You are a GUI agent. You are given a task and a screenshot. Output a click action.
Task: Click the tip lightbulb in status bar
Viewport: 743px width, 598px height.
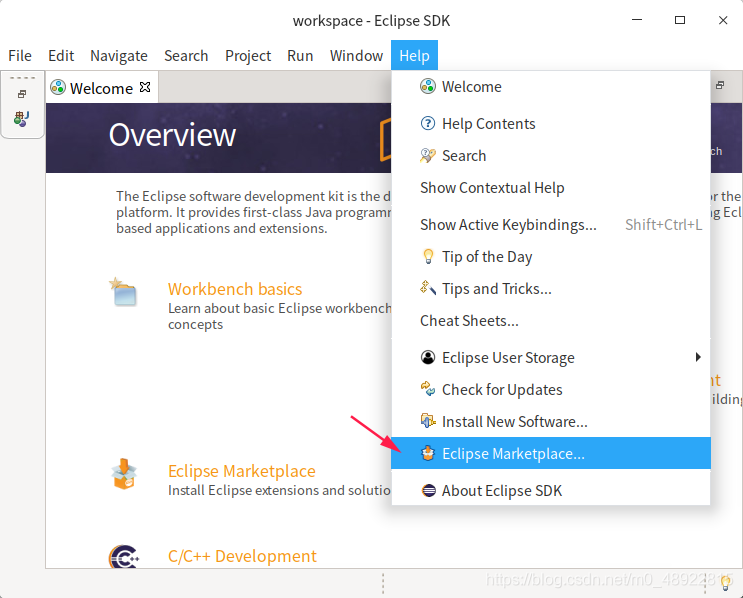726,583
